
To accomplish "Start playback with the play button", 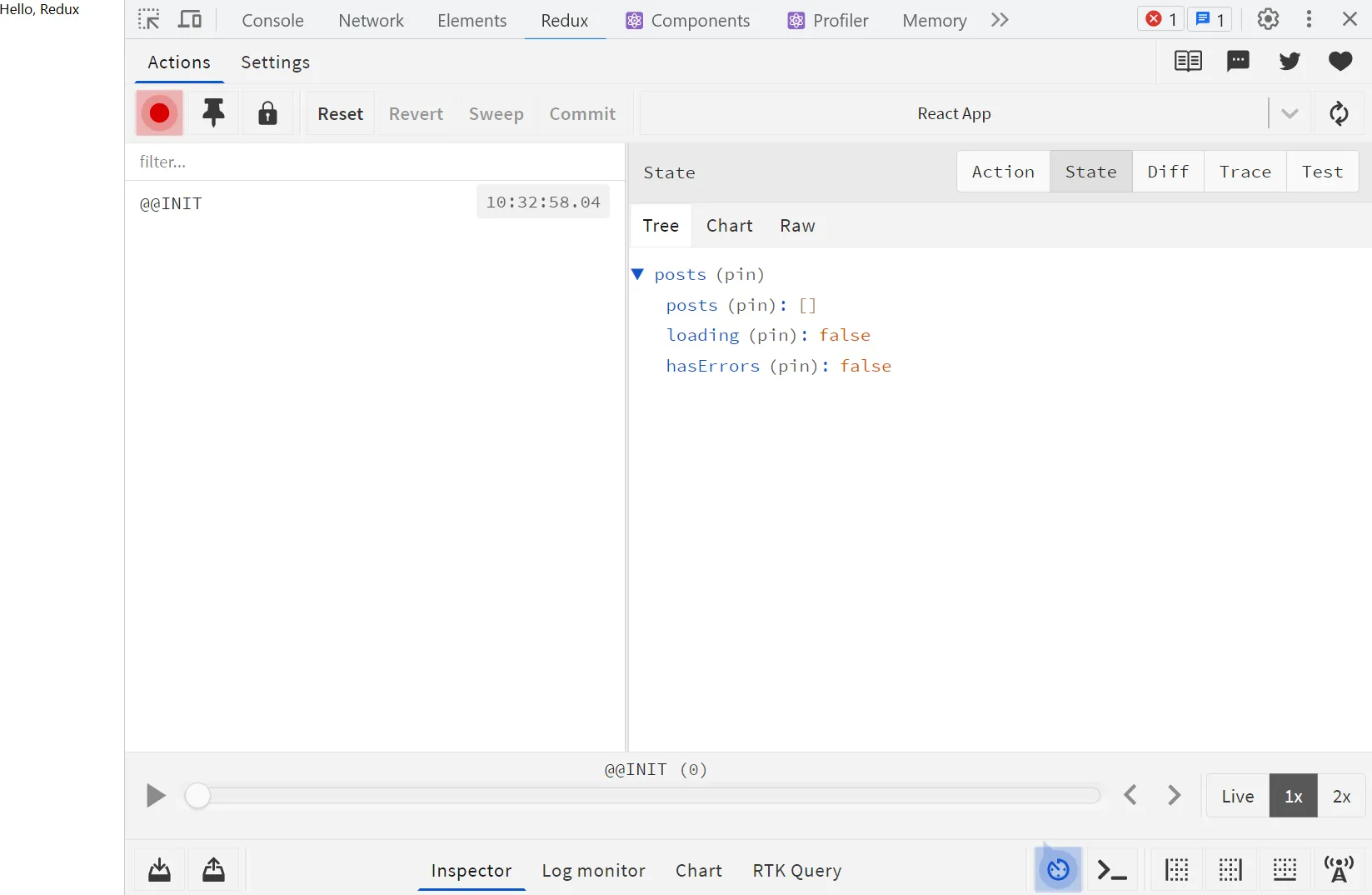I will click(156, 796).
